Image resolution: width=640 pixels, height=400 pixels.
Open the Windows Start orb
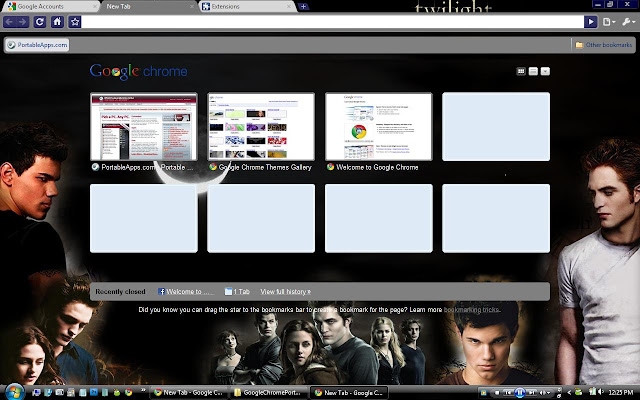13,392
